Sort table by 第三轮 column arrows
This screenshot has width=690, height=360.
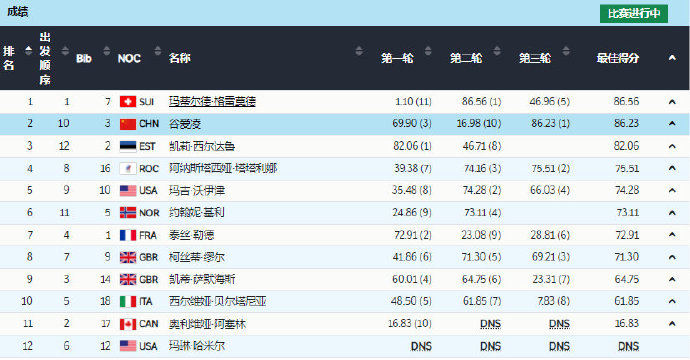(x=566, y=51)
